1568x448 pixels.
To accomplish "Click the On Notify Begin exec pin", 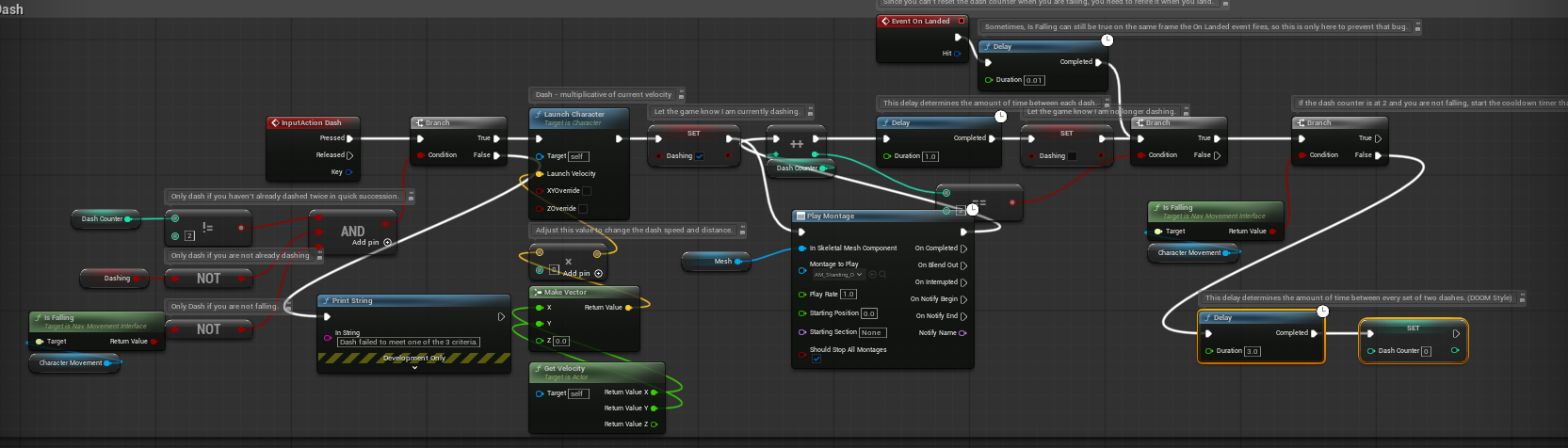I will pos(963,299).
